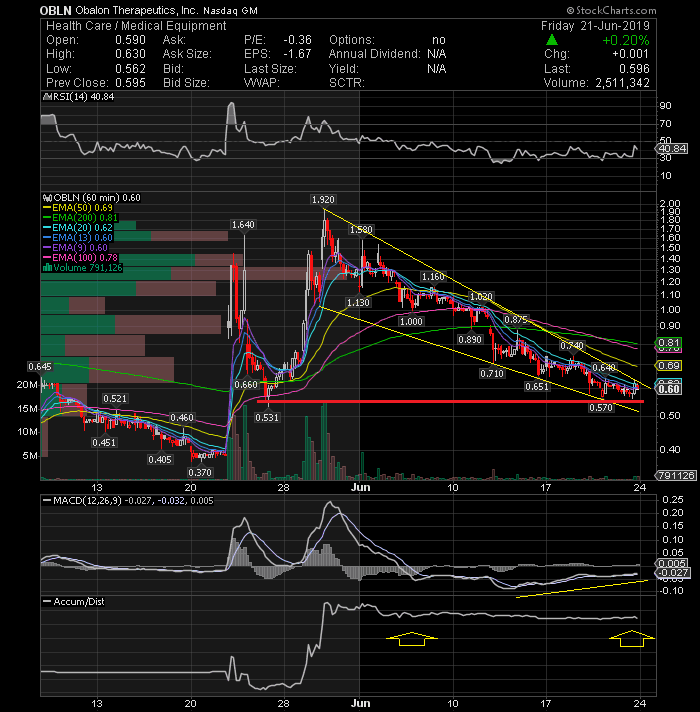The width and height of the screenshot is (700, 712).
Task: Click the 1.130 low price label
Action: (358, 302)
